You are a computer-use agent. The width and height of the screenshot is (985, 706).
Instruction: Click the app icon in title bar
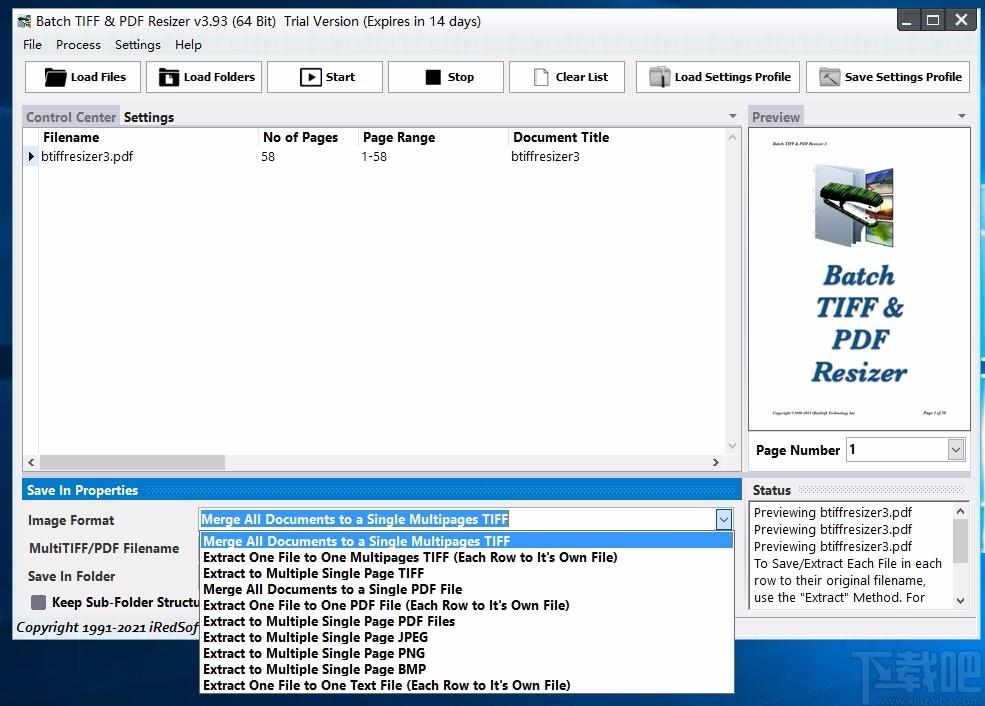[x=24, y=21]
